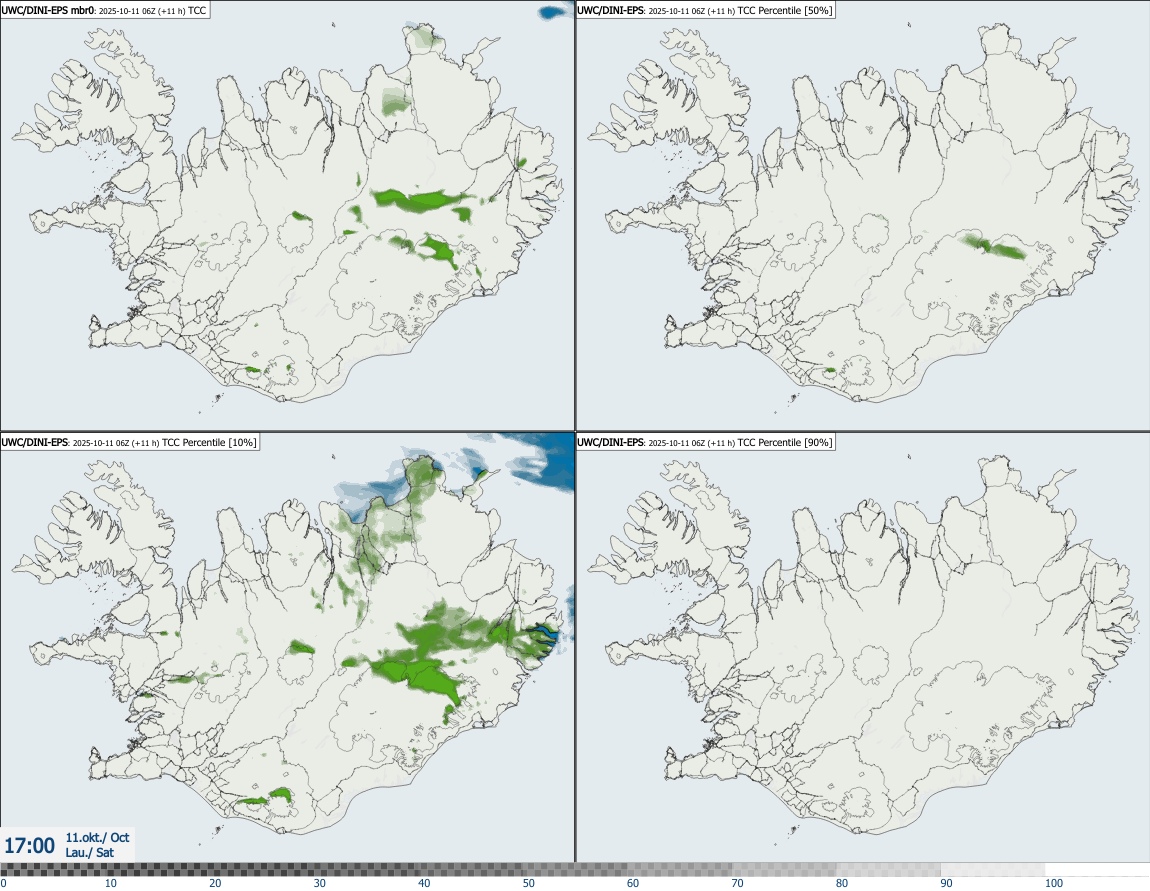Click the 50 tick on cloud scale

coord(529,883)
